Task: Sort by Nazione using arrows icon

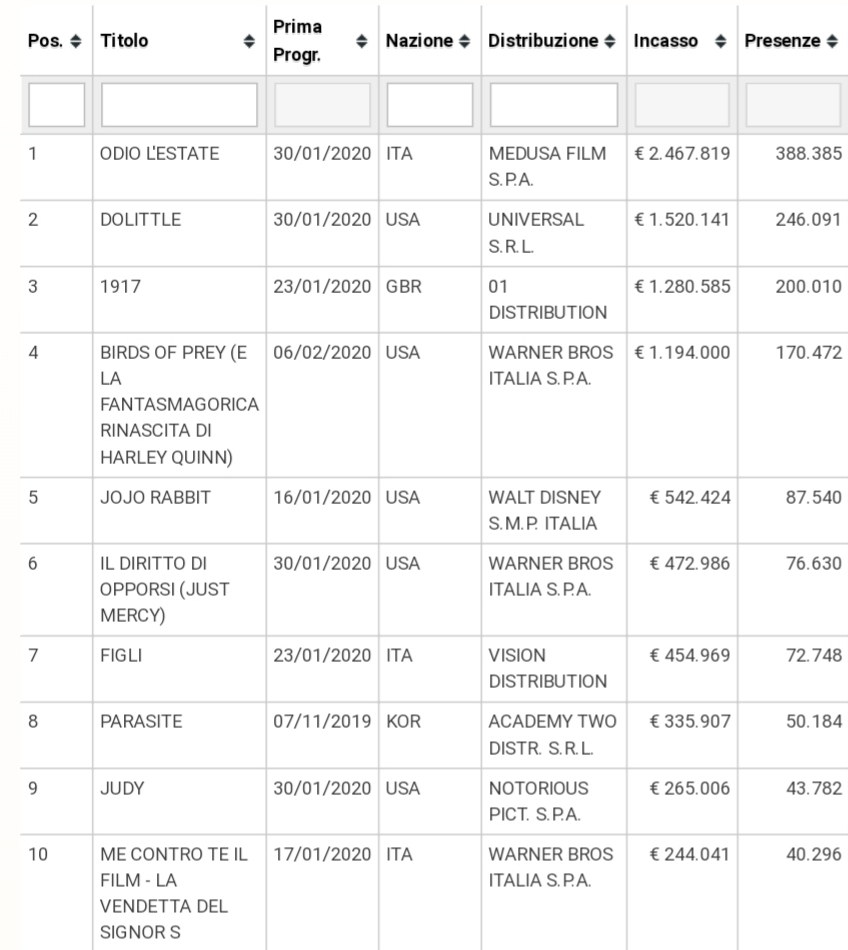Action: pos(463,44)
